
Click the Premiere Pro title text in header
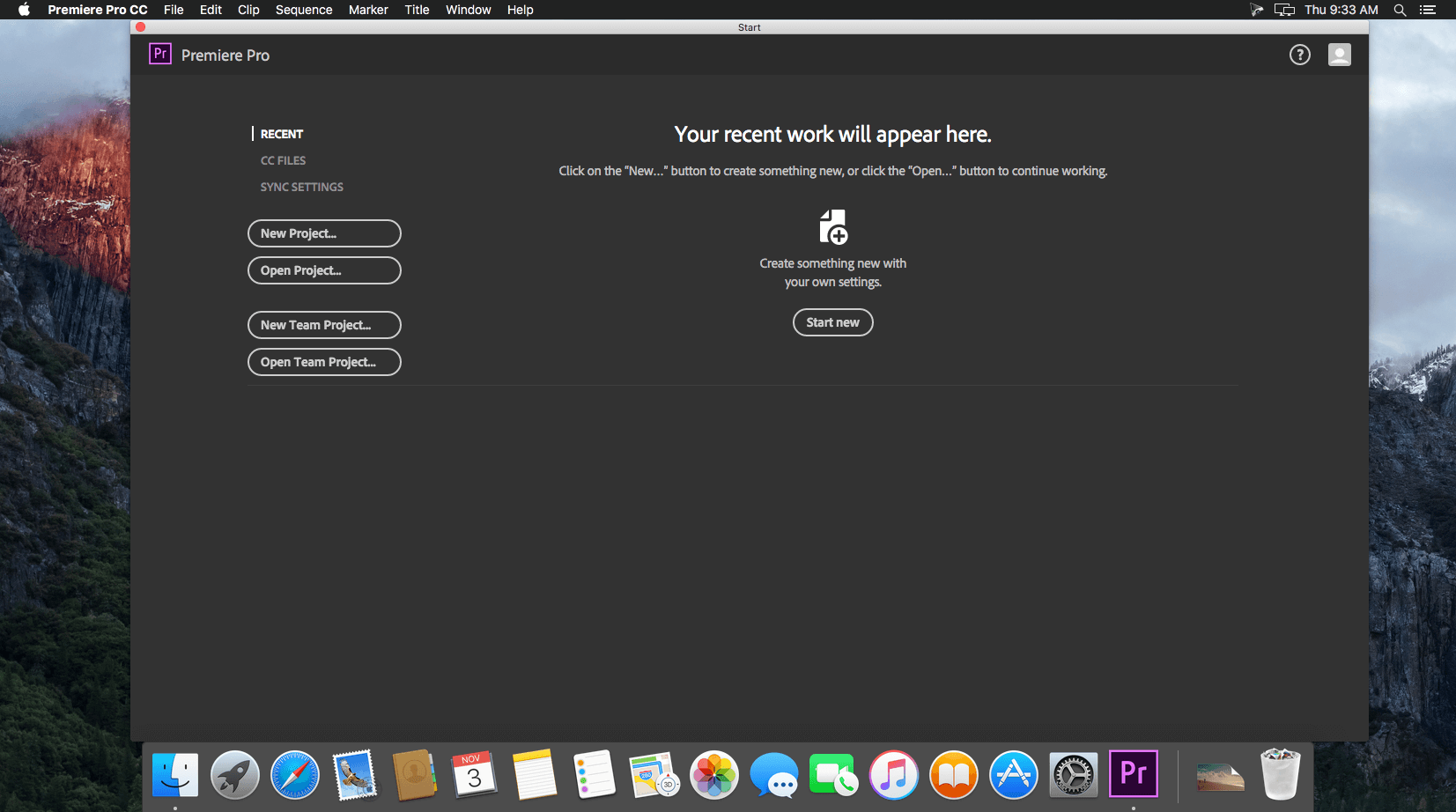(225, 55)
